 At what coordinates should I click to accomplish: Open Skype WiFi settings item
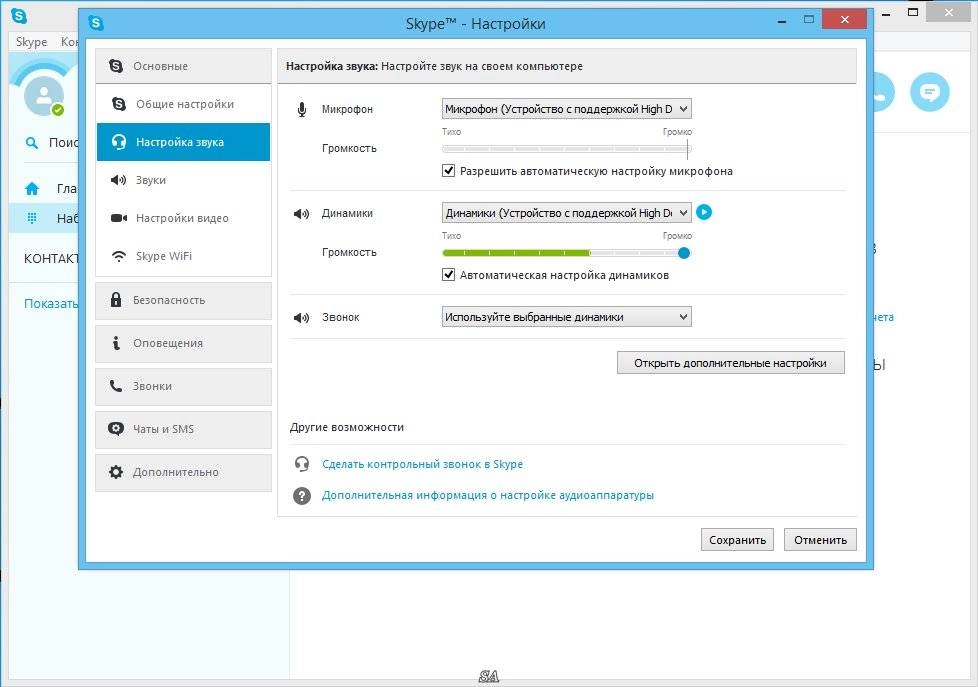(183, 256)
